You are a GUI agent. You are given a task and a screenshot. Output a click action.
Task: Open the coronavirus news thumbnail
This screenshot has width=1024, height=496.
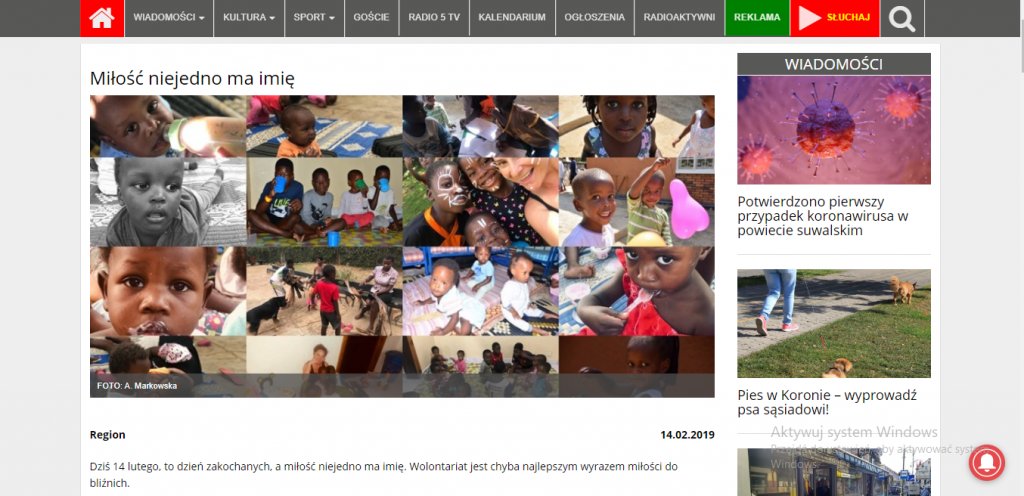click(834, 130)
